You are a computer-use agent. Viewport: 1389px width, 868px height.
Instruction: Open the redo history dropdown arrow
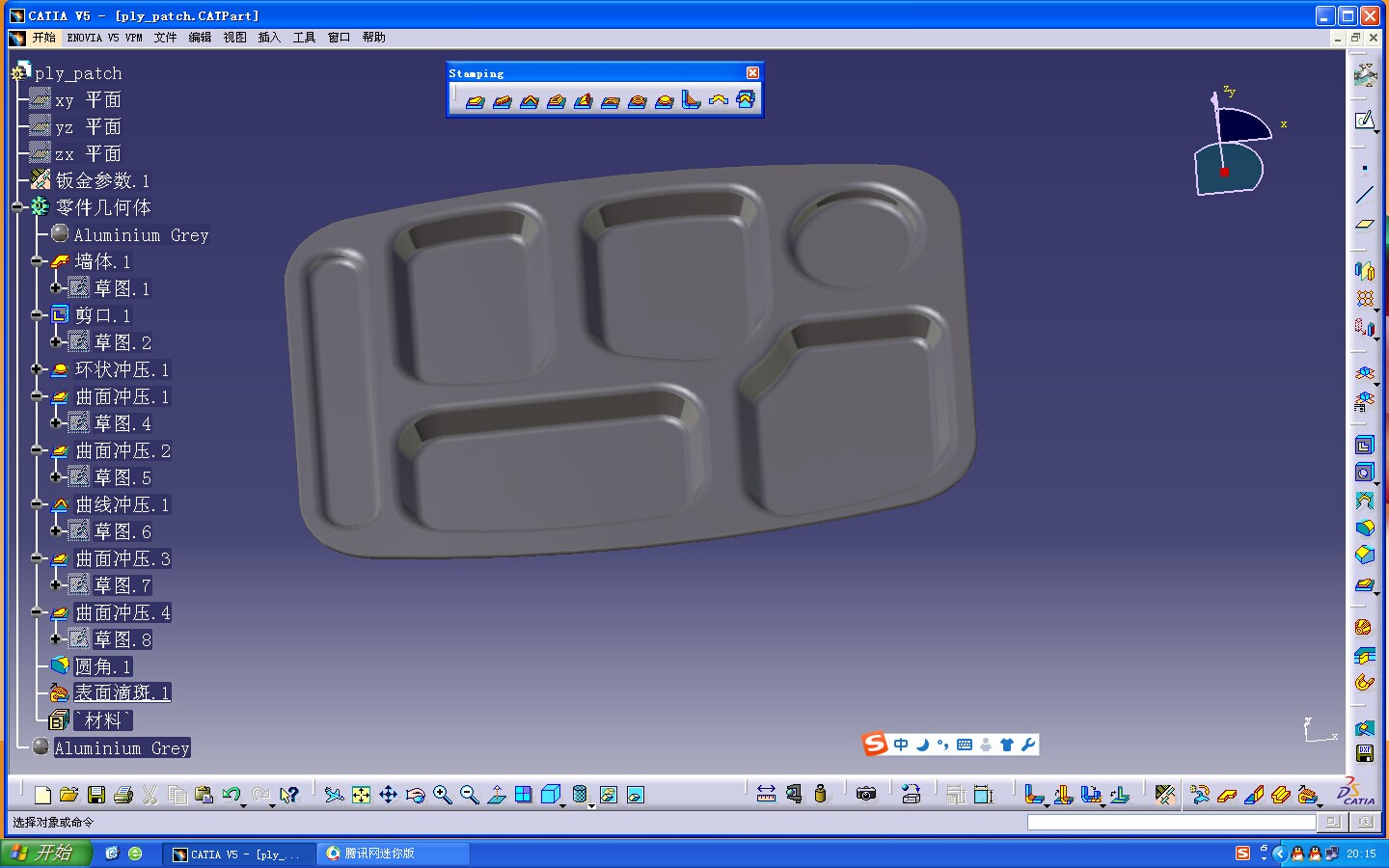pos(272,804)
